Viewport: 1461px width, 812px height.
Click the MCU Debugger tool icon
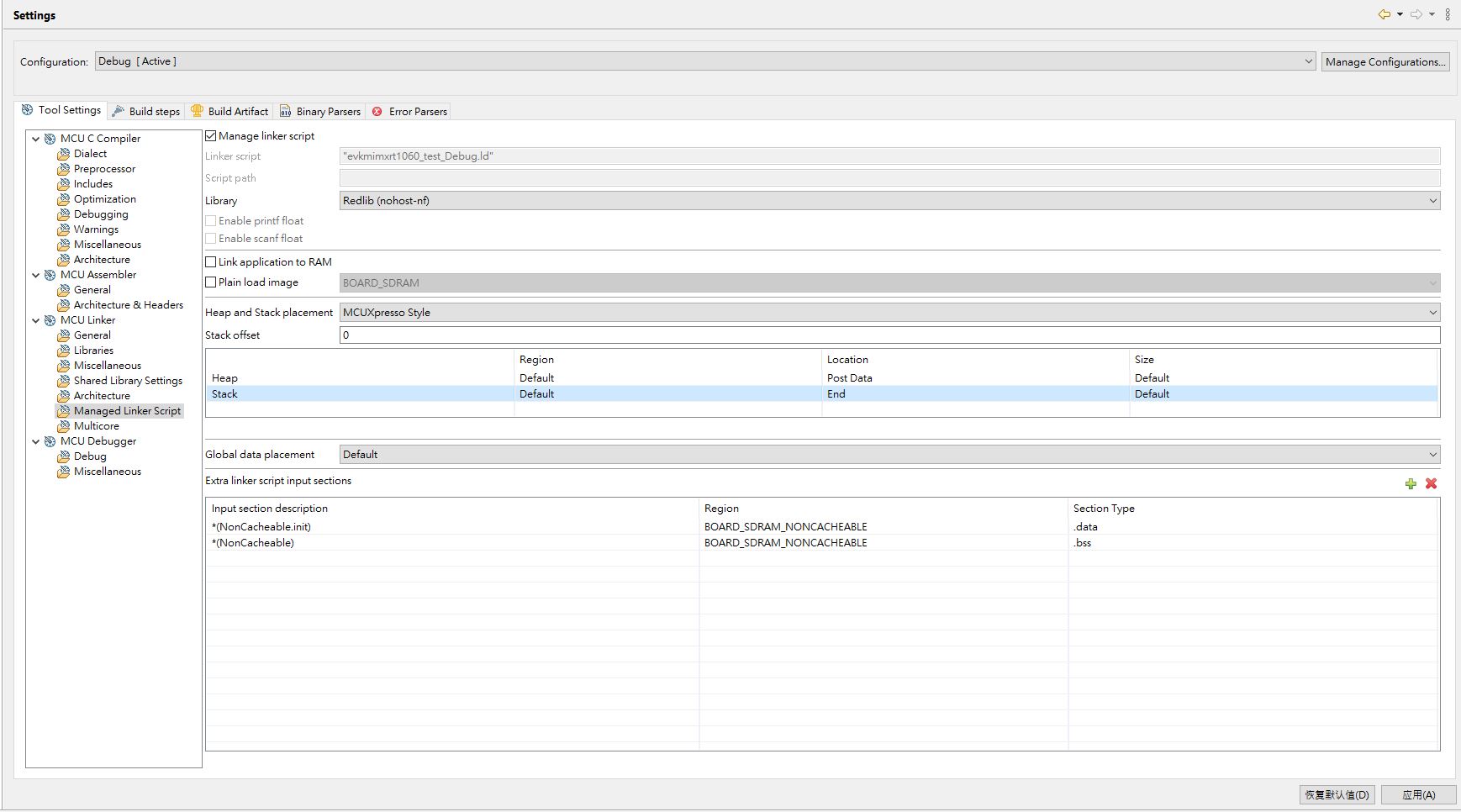tap(50, 441)
